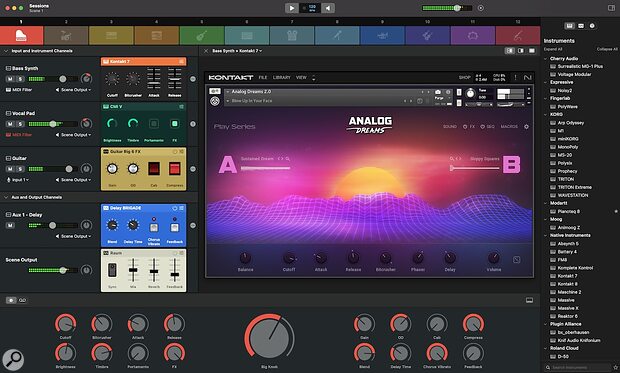
Task: Show effects browser icon in sidebar
Action: [581, 26]
